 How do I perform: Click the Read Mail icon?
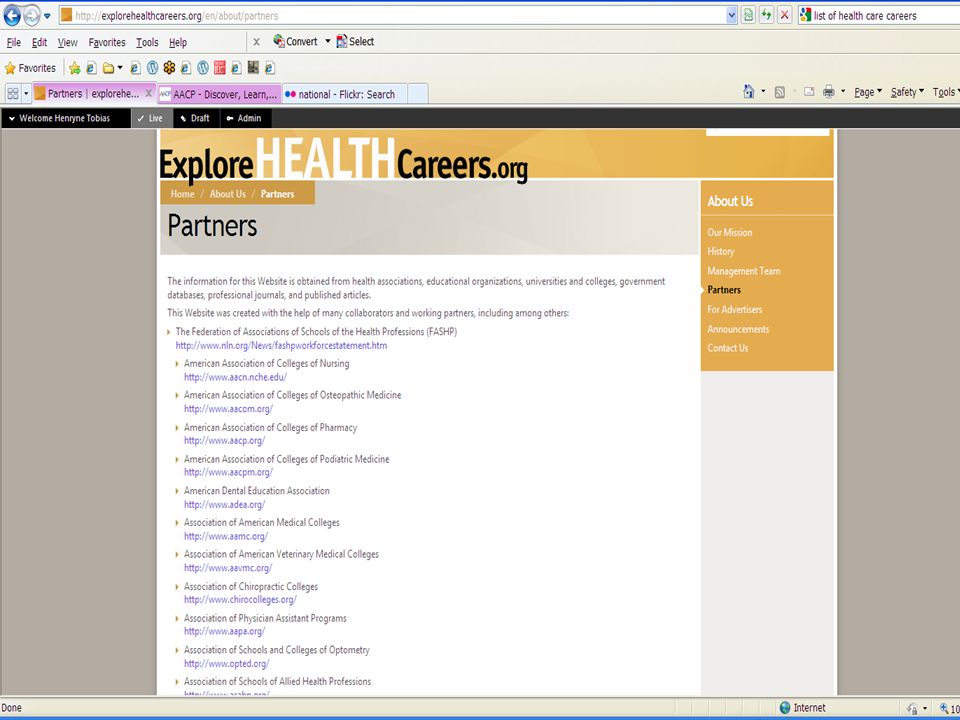[x=809, y=92]
